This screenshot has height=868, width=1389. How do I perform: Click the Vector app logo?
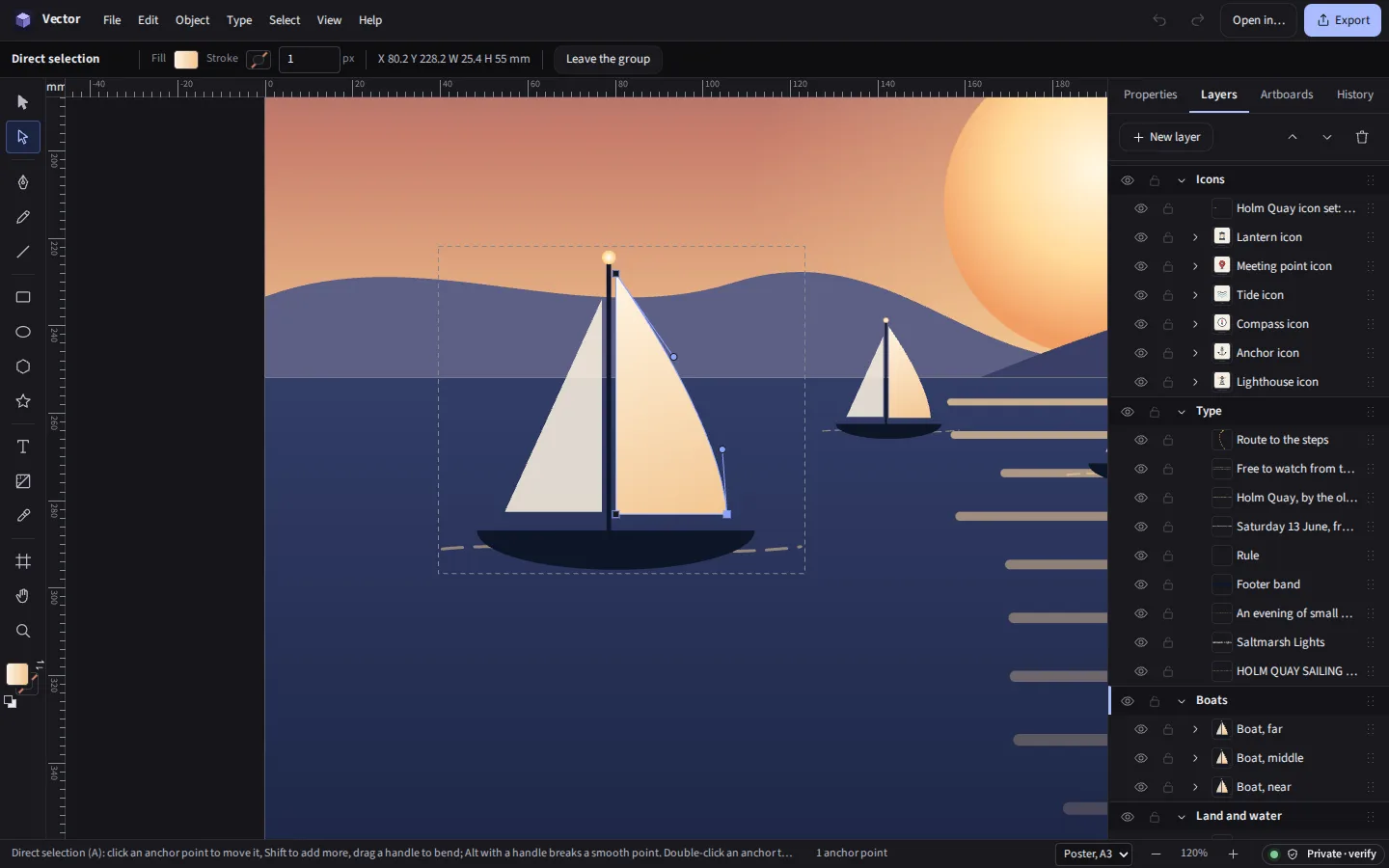[23, 20]
